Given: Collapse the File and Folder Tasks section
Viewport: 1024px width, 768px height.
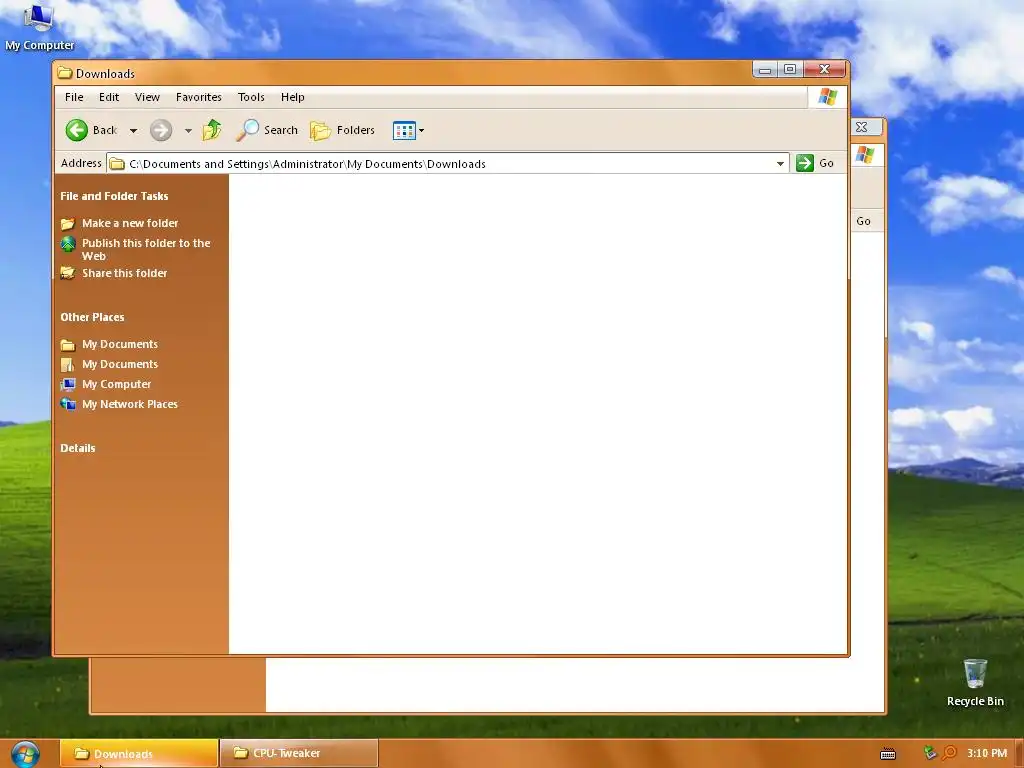Looking at the screenshot, I should pyautogui.click(x=114, y=196).
